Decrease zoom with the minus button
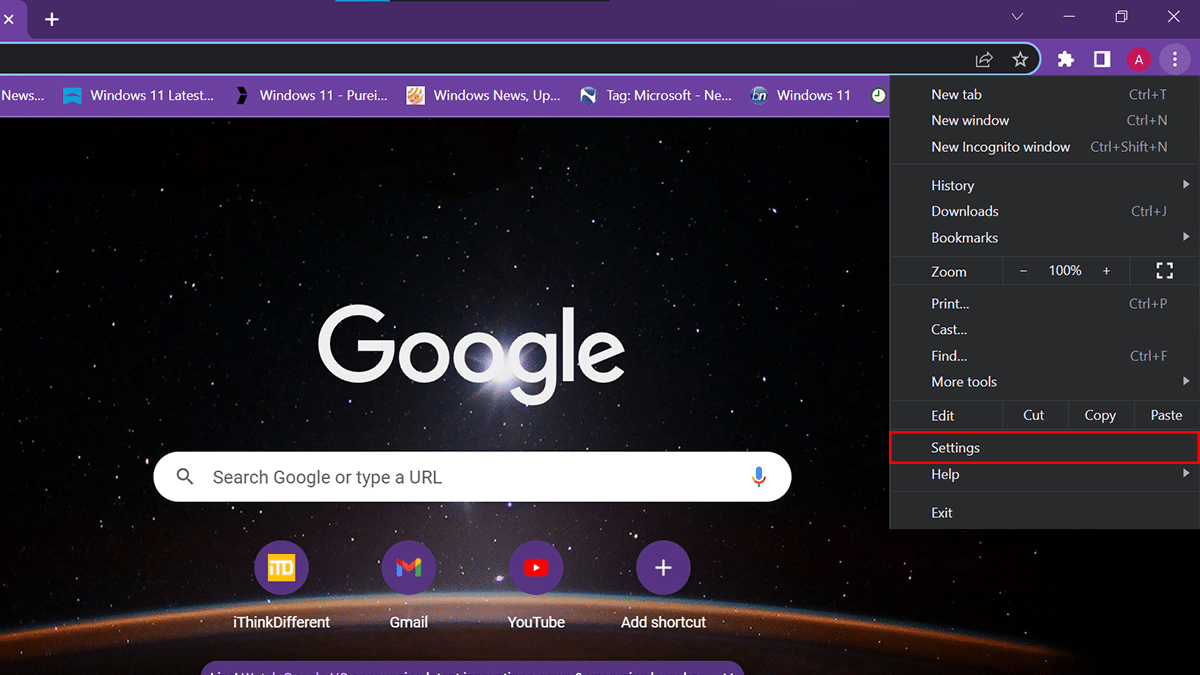The height and width of the screenshot is (675, 1200). [x=1023, y=271]
